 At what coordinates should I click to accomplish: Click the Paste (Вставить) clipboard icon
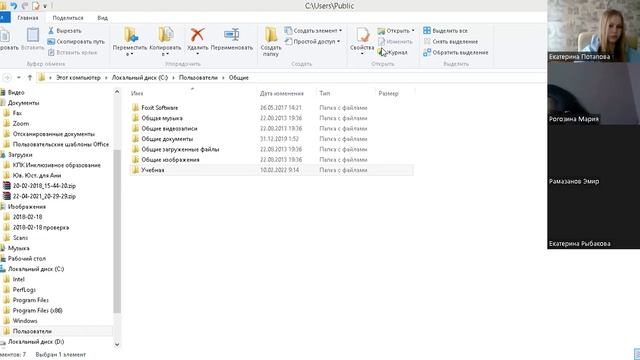(x=33, y=35)
